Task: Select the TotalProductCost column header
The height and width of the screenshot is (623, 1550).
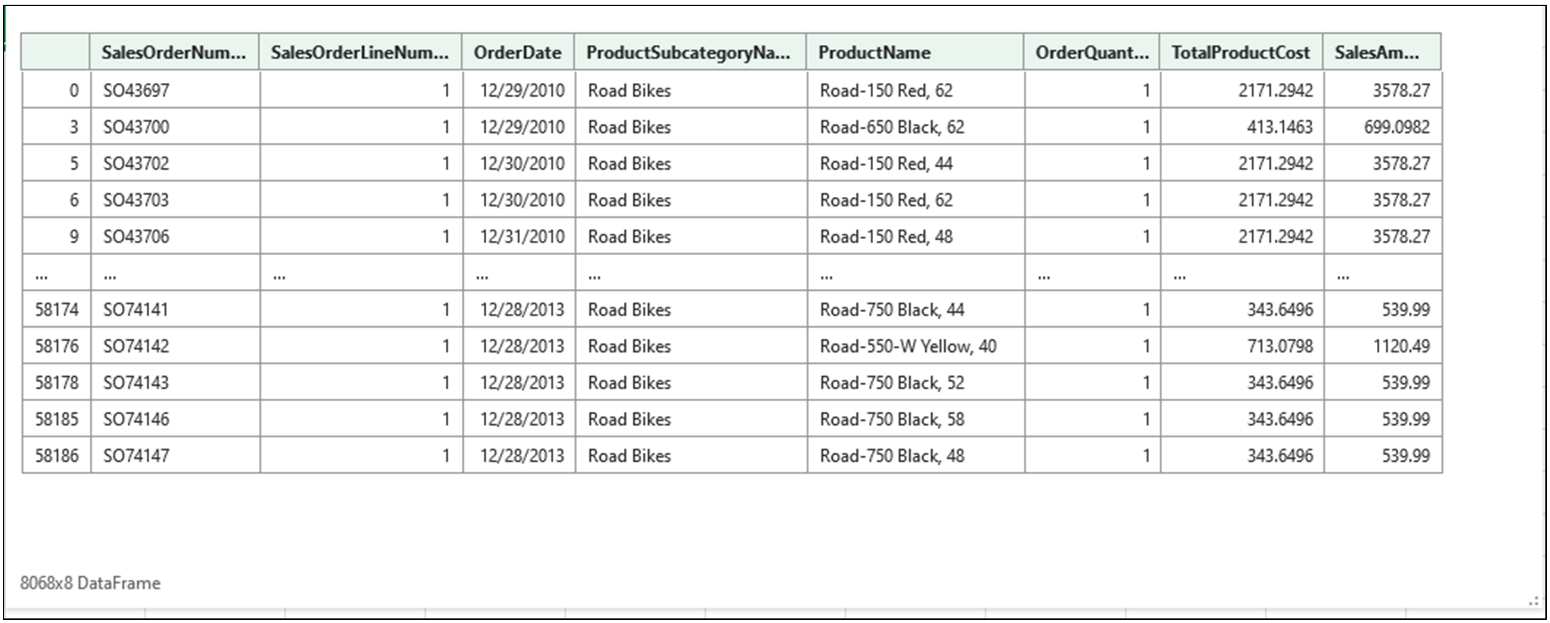Action: tap(1237, 52)
